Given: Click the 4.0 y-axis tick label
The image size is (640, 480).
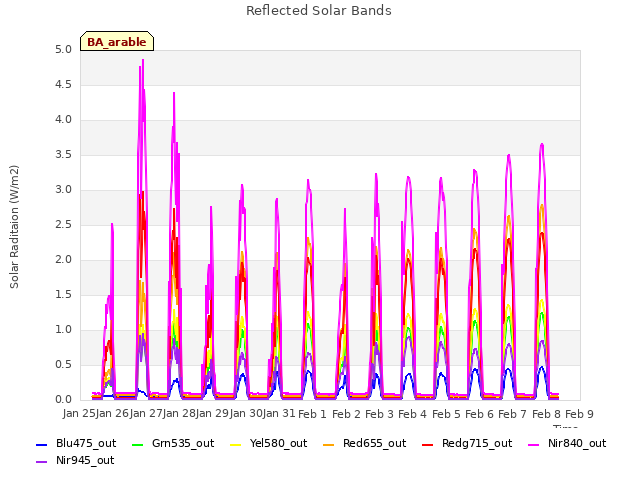Looking at the screenshot, I should [63, 120].
